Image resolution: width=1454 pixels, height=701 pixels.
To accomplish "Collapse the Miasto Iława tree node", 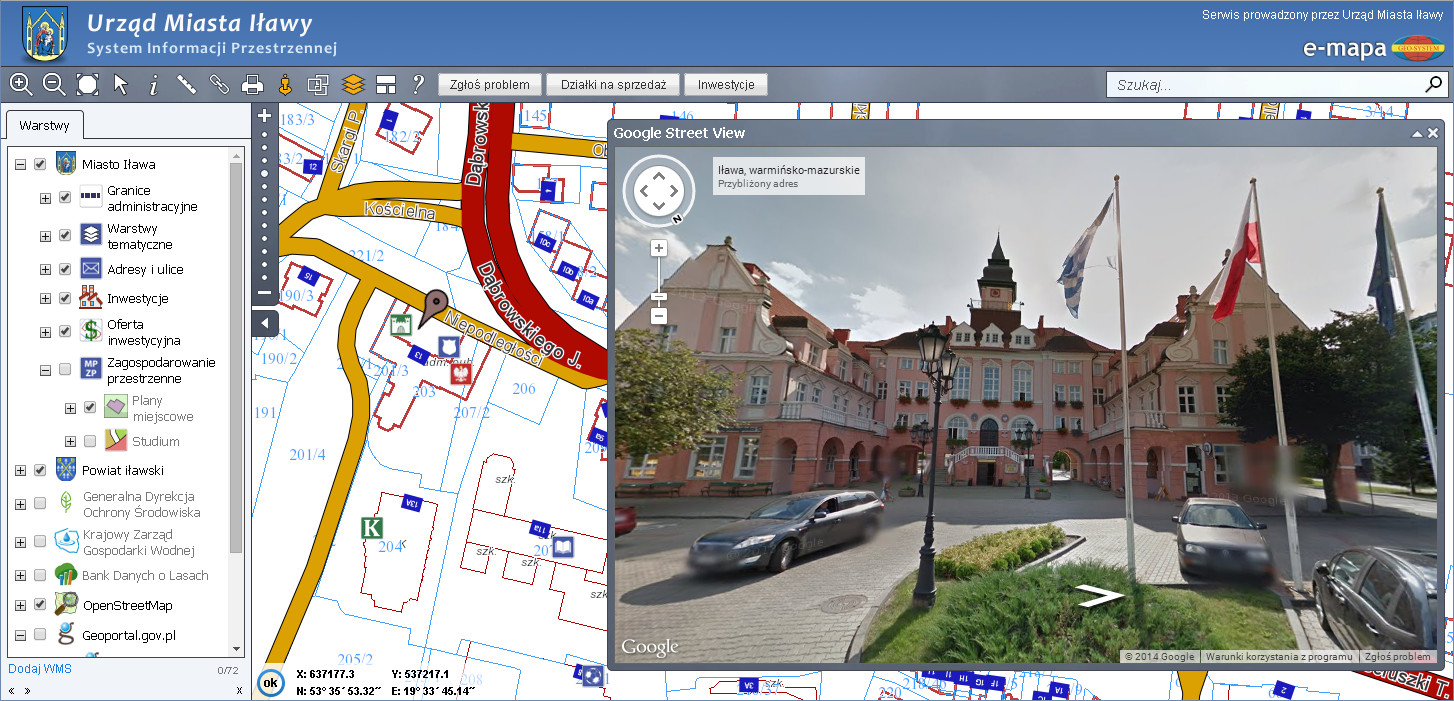I will [x=20, y=164].
